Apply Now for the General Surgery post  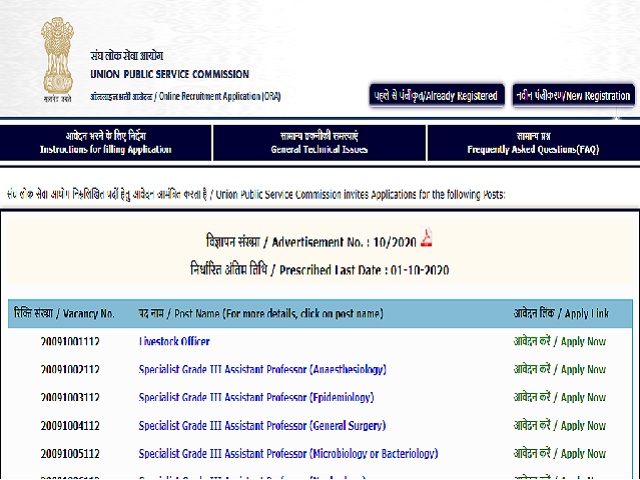[560, 426]
